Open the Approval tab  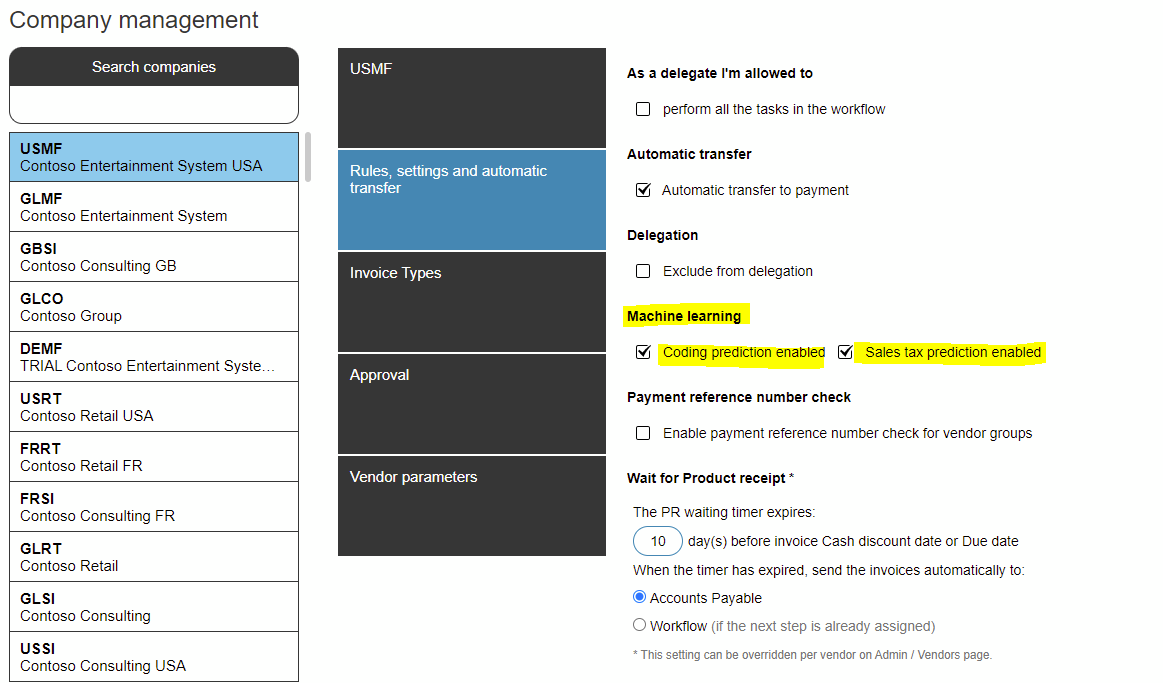point(472,404)
